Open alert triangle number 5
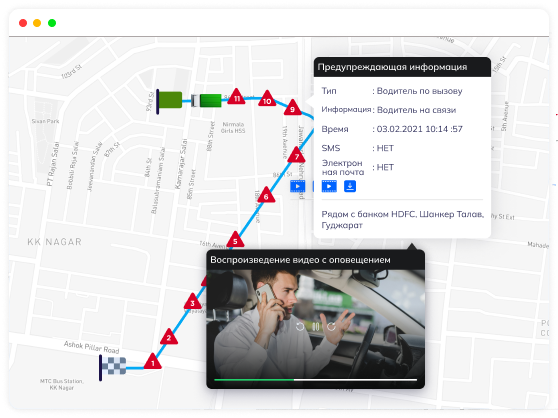Viewport: 558px width, 418px height. click(235, 239)
